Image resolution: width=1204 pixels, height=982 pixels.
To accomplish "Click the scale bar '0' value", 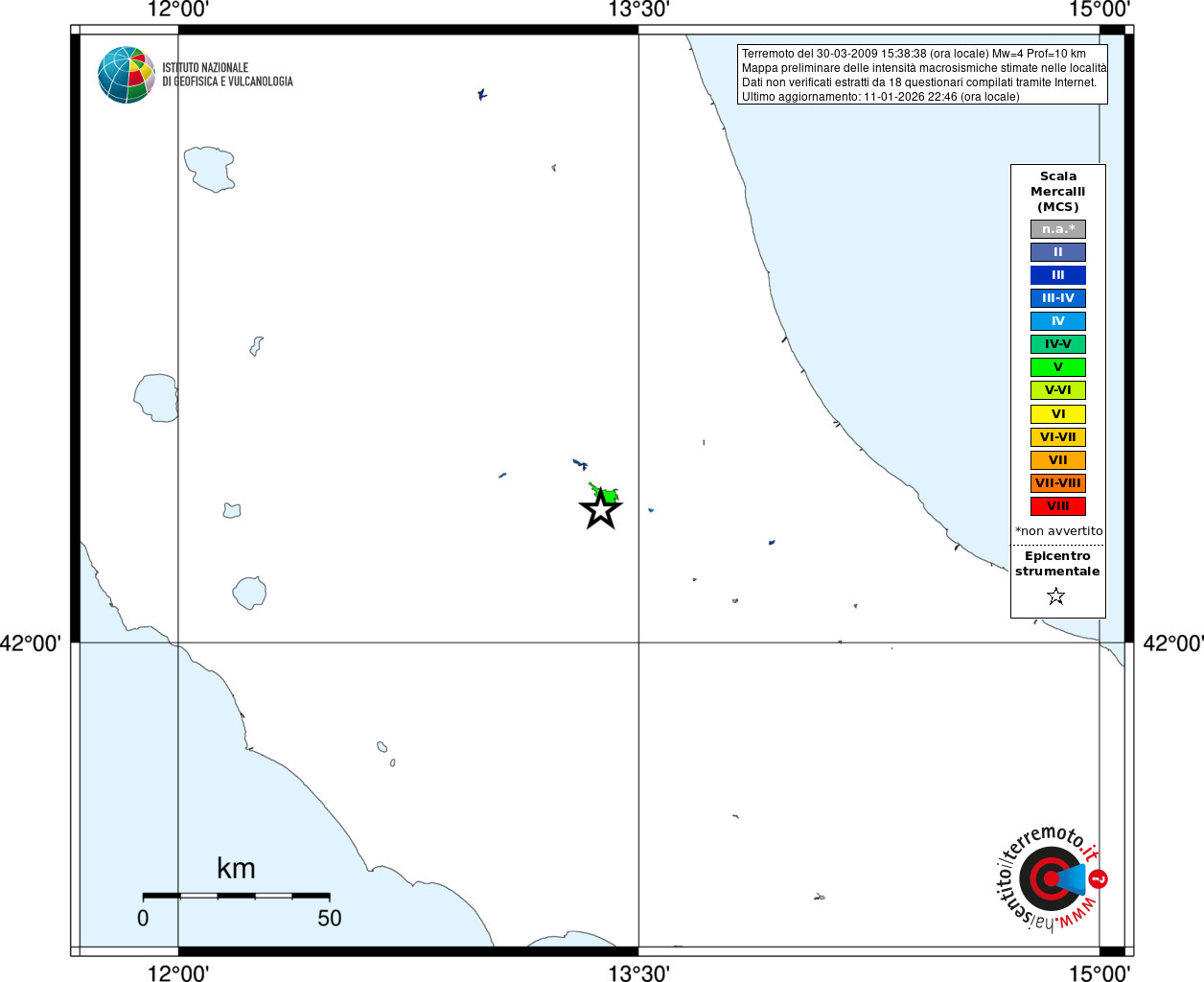I will click(x=143, y=918).
